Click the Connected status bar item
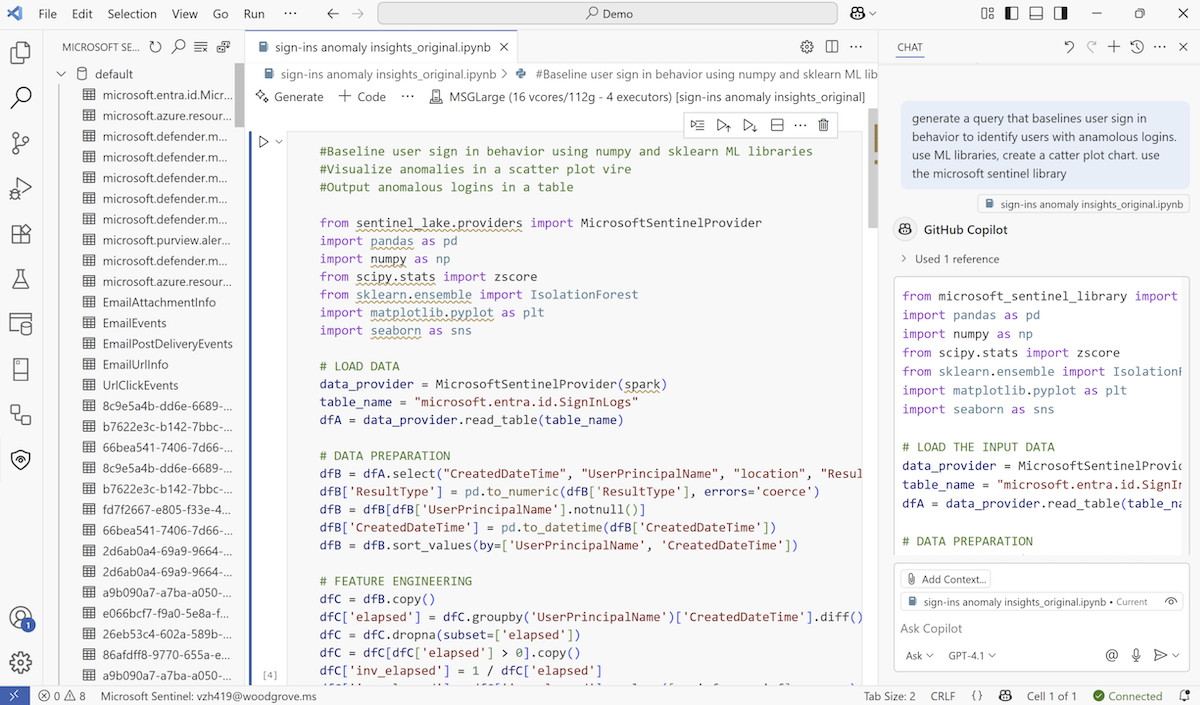 1127,696
